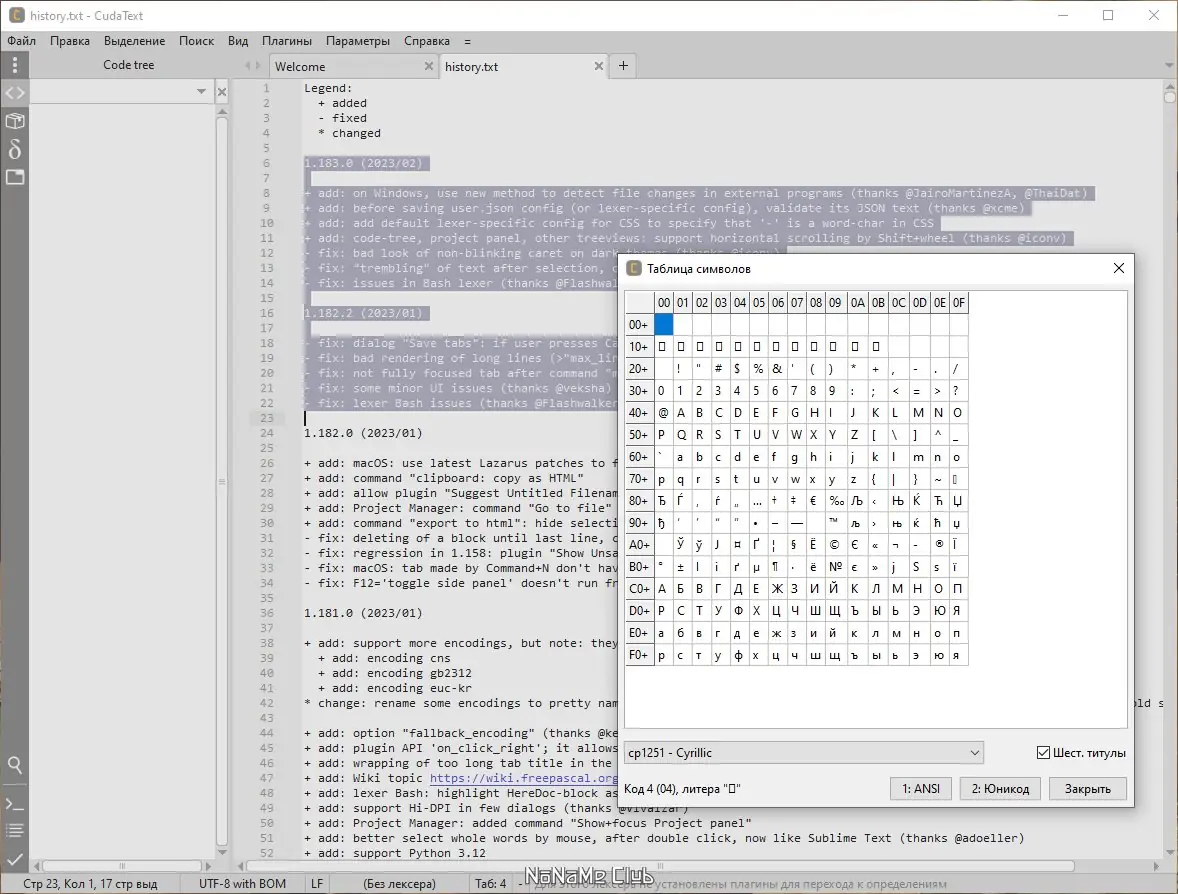Open the Validate checkmark panel icon
The height and width of the screenshot is (894, 1178).
14,858
